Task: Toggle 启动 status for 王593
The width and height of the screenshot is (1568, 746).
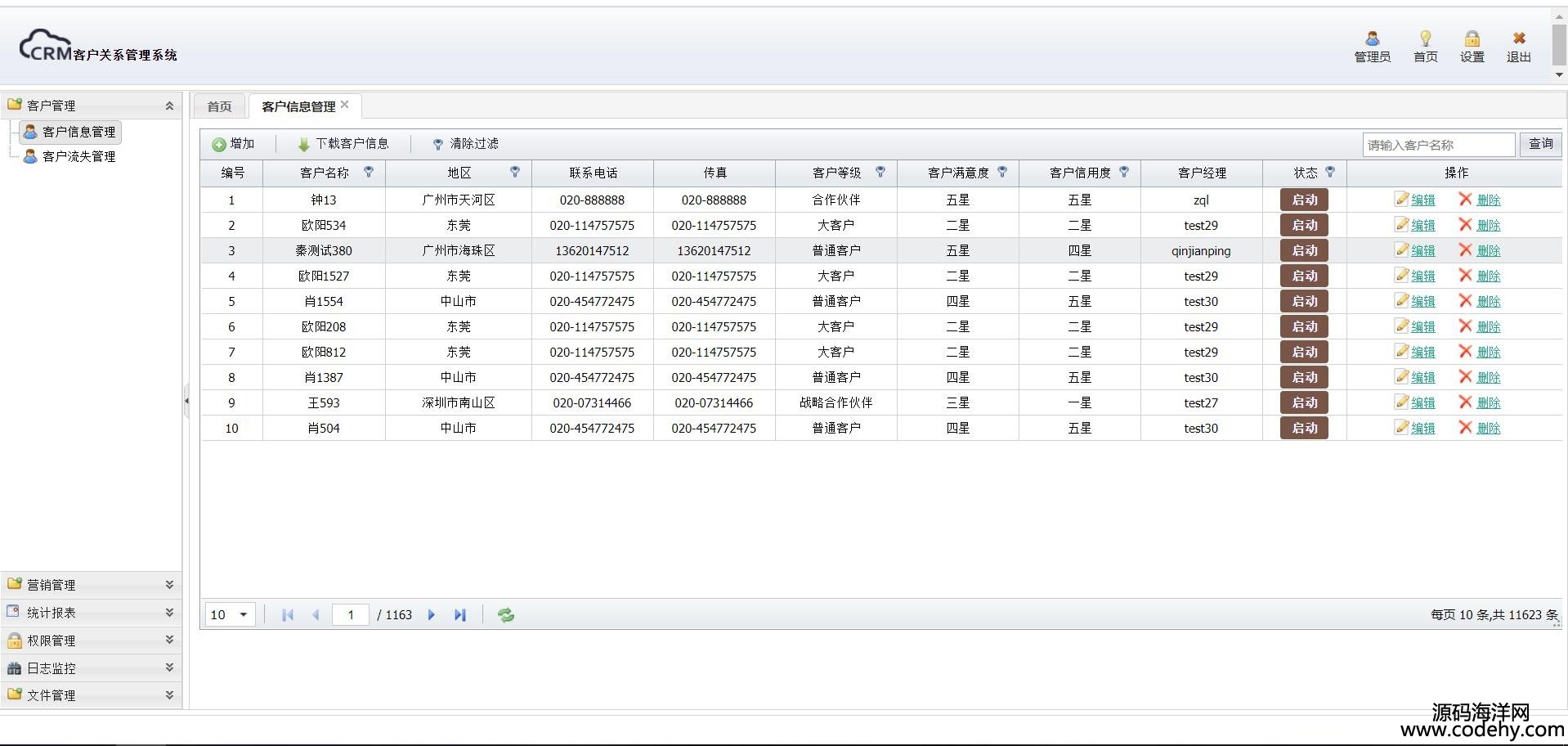Action: 1304,402
